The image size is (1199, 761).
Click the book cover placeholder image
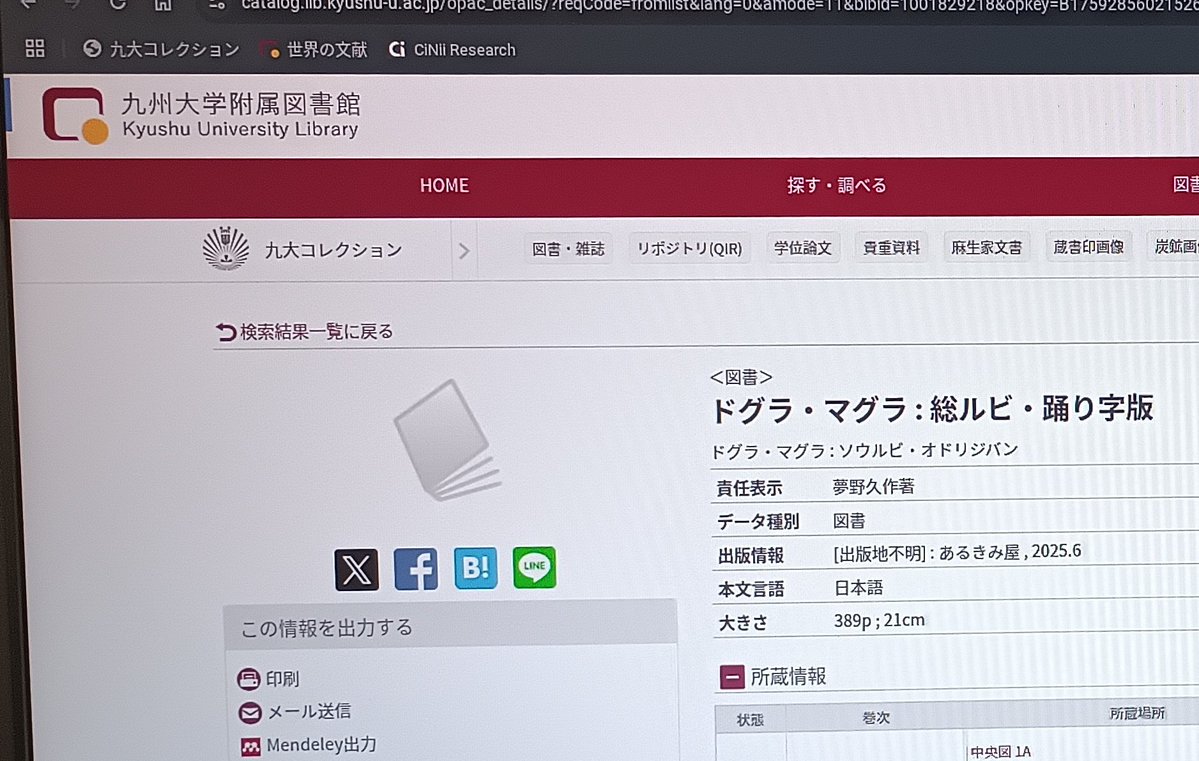point(448,441)
